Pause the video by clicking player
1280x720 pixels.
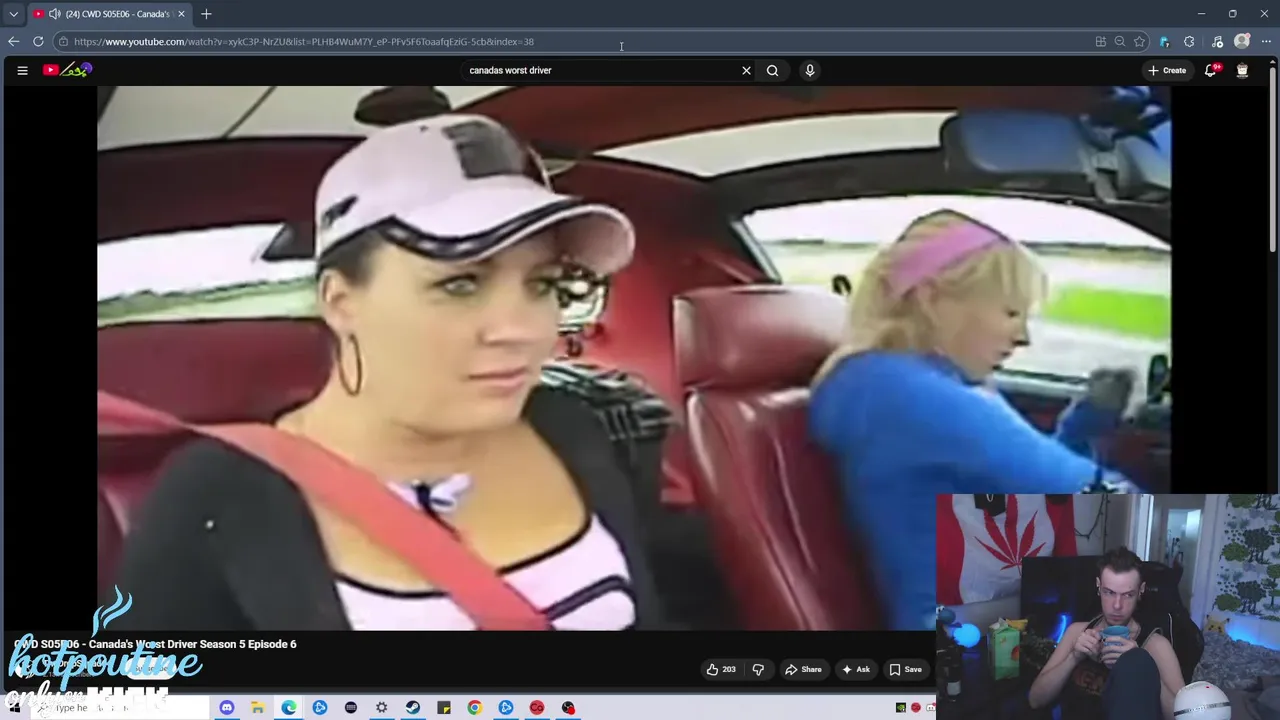pyautogui.click(x=633, y=358)
